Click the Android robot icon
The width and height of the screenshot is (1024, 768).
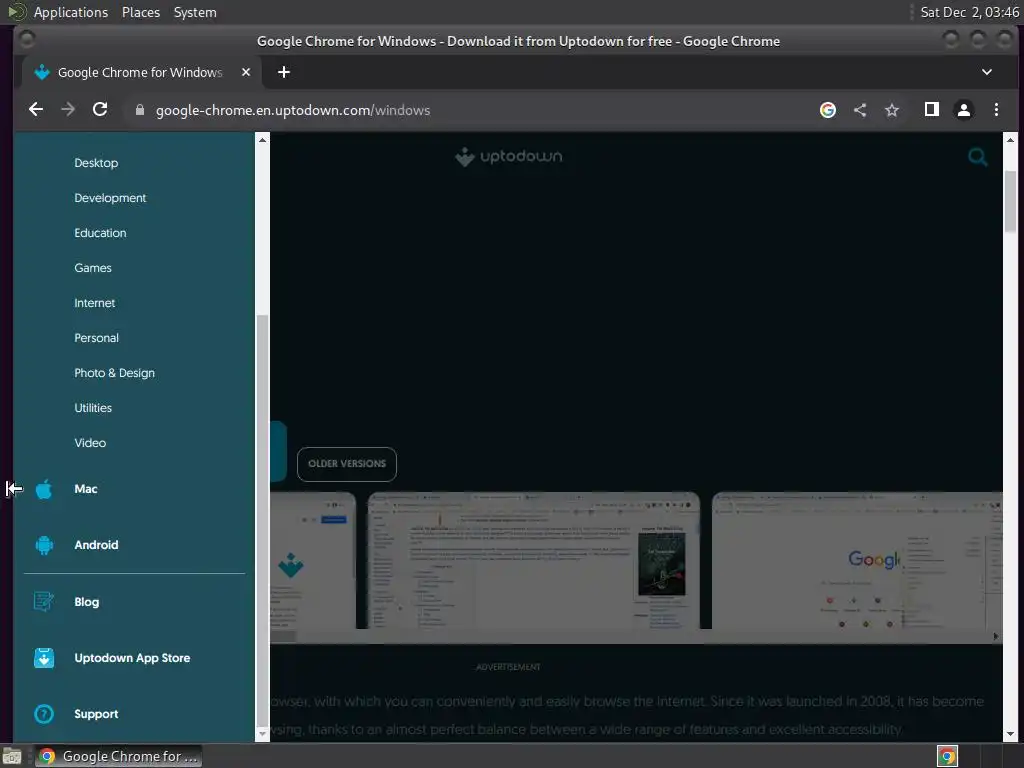tap(44, 545)
